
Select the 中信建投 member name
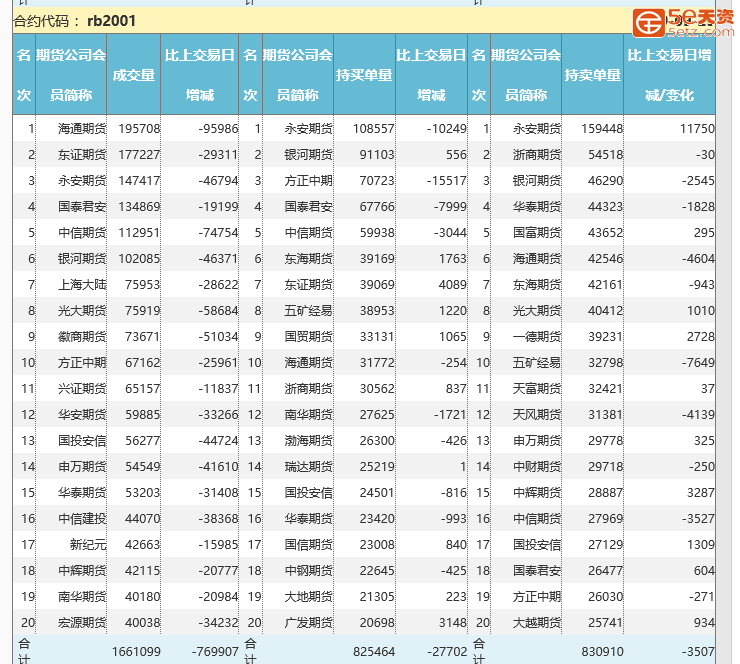click(82, 519)
